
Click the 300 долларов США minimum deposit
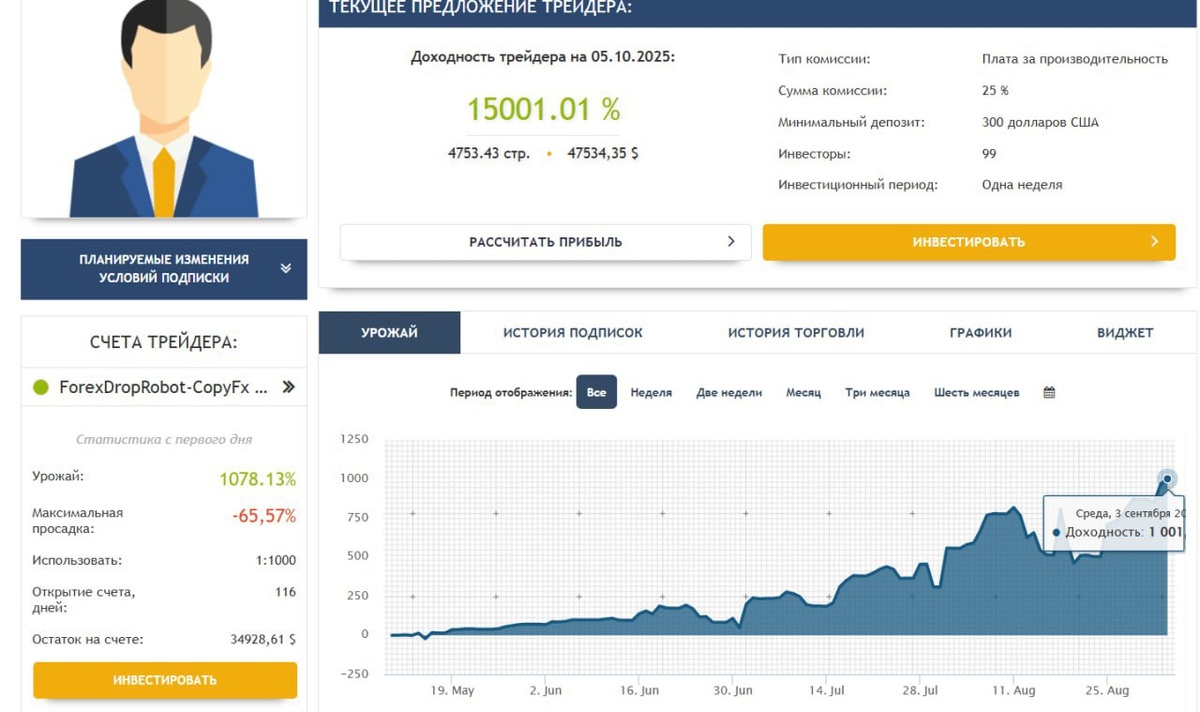pos(1040,123)
